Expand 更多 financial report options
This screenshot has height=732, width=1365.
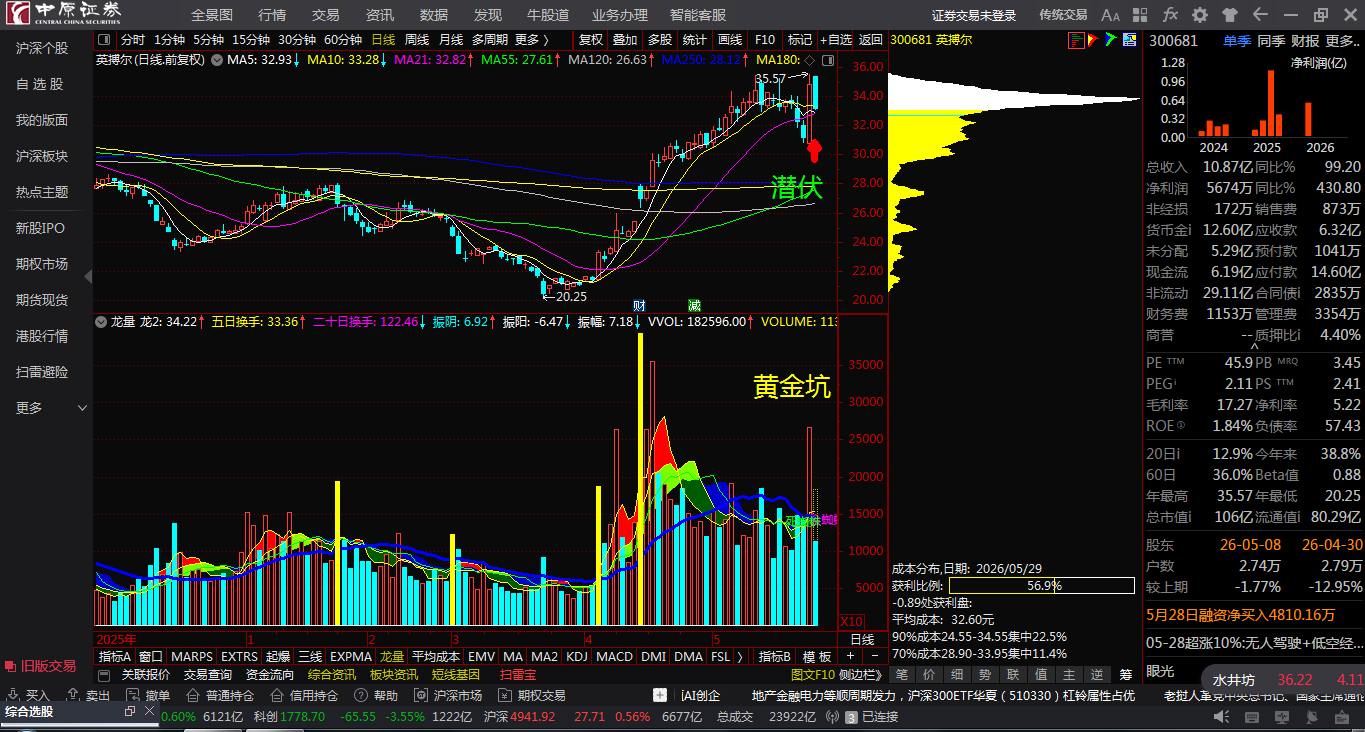pos(1341,41)
